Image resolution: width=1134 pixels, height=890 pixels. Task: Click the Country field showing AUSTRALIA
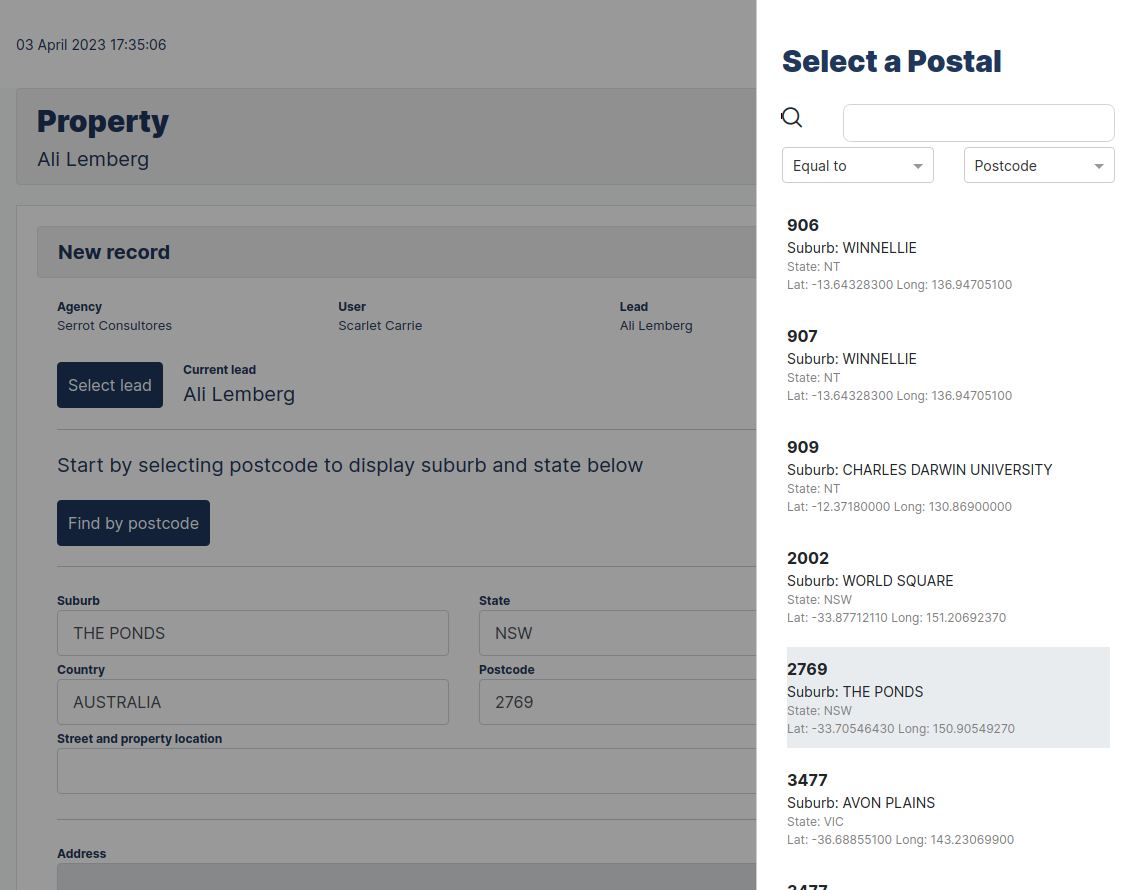(252, 701)
